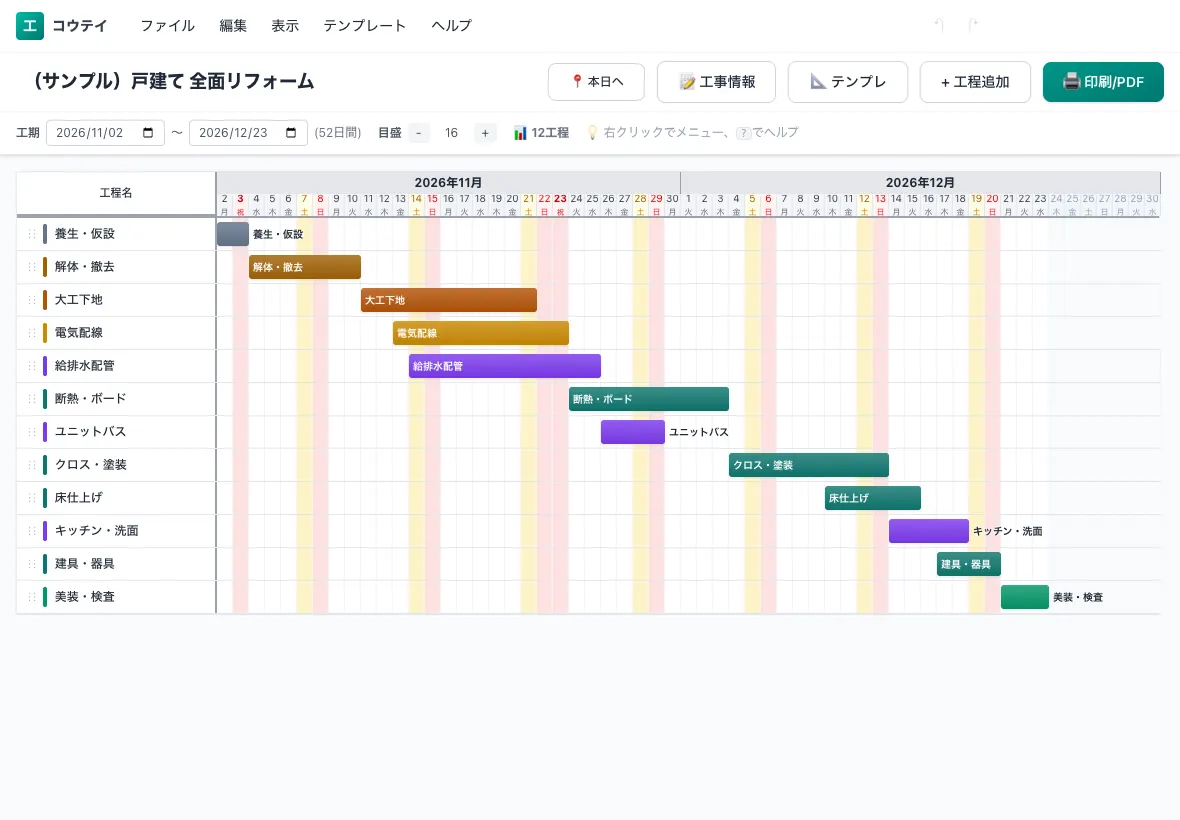
Task: Open the ファイル menu
Action: [x=168, y=26]
